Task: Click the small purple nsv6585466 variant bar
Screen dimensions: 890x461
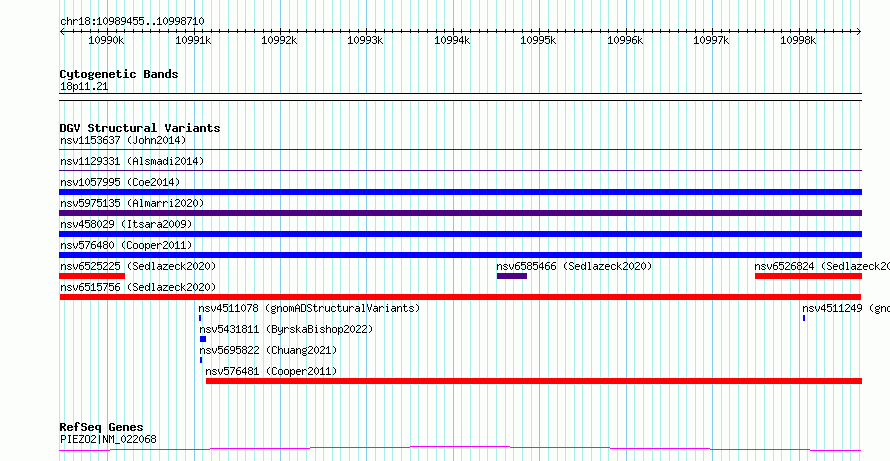Action: (512, 276)
